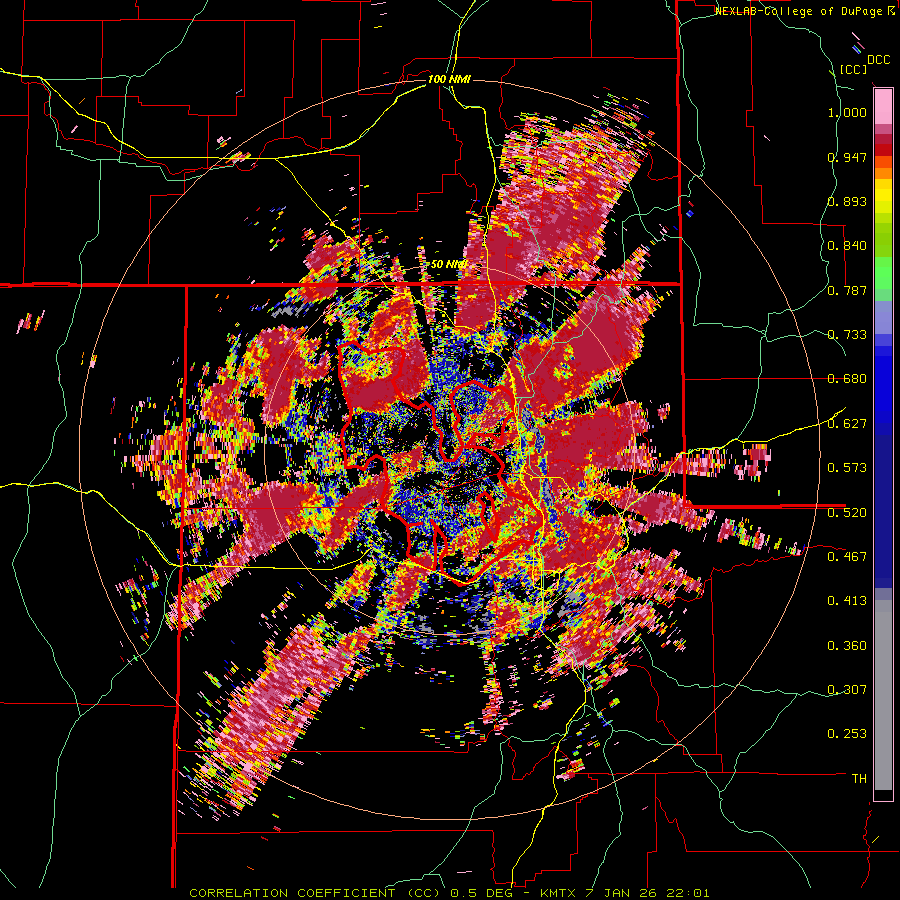Click the light pink top color bar segment
The image size is (900, 900).
[883, 107]
